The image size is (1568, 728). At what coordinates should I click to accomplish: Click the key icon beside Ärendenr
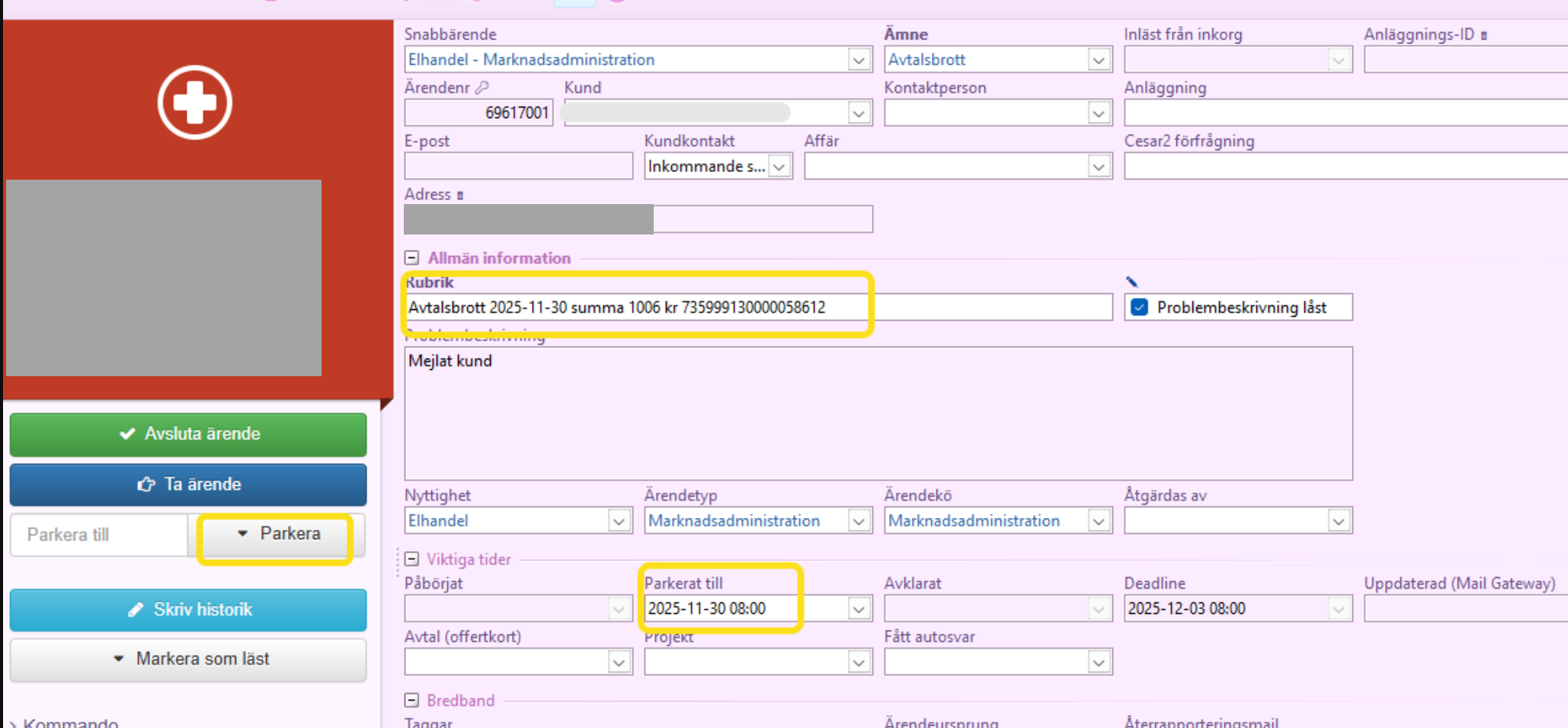tap(482, 88)
